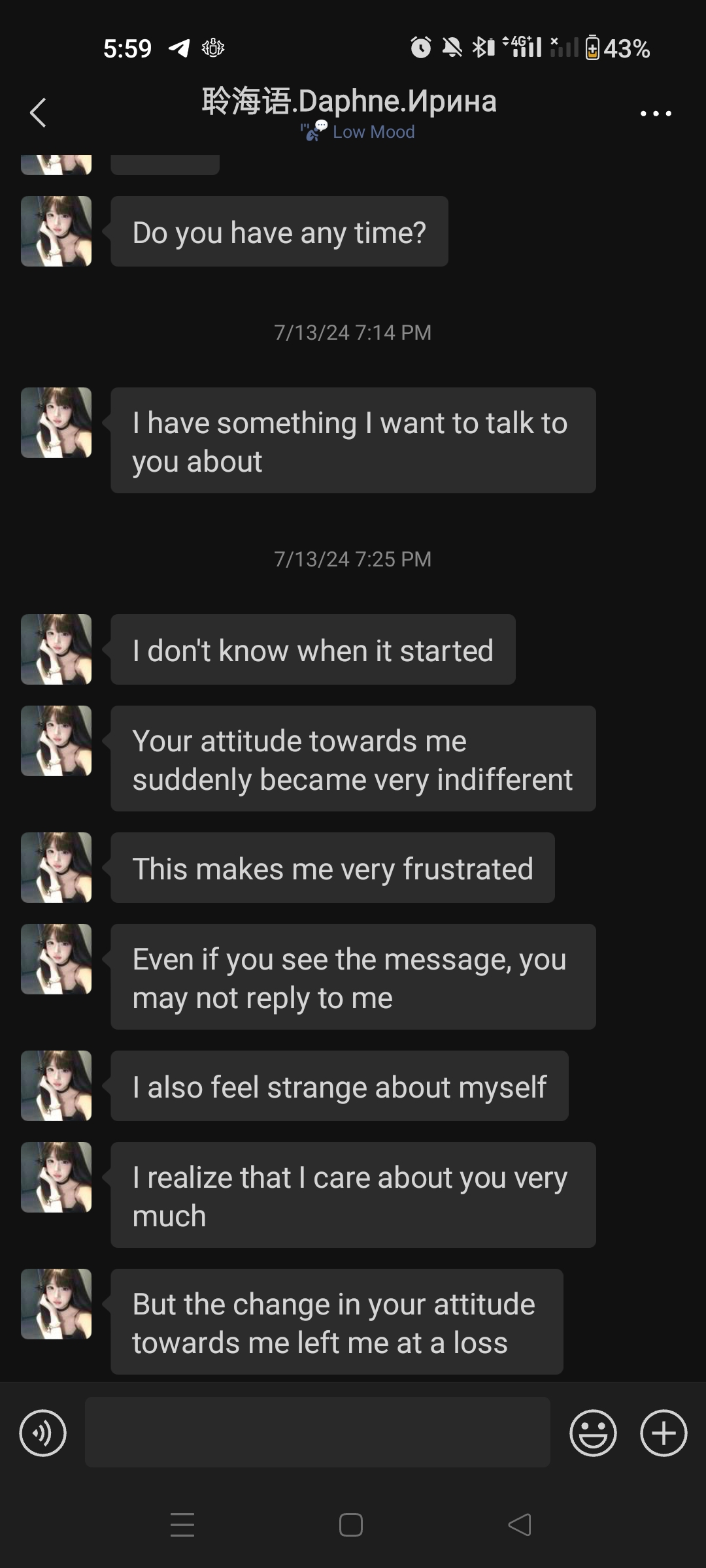The height and width of the screenshot is (1568, 706).
Task: Tap the Android back navigation triangle
Action: 520,1525
